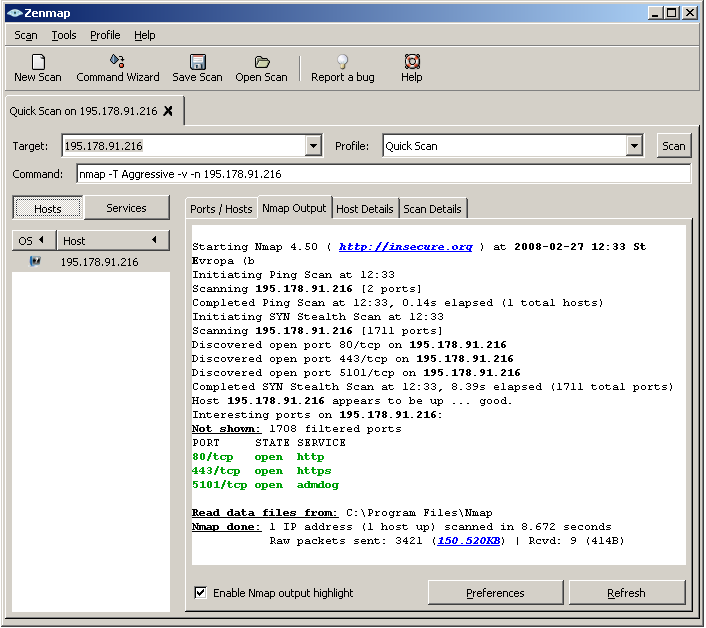Viewport: 706px width, 628px height.
Task: Open the Tools menu
Action: 64,35
